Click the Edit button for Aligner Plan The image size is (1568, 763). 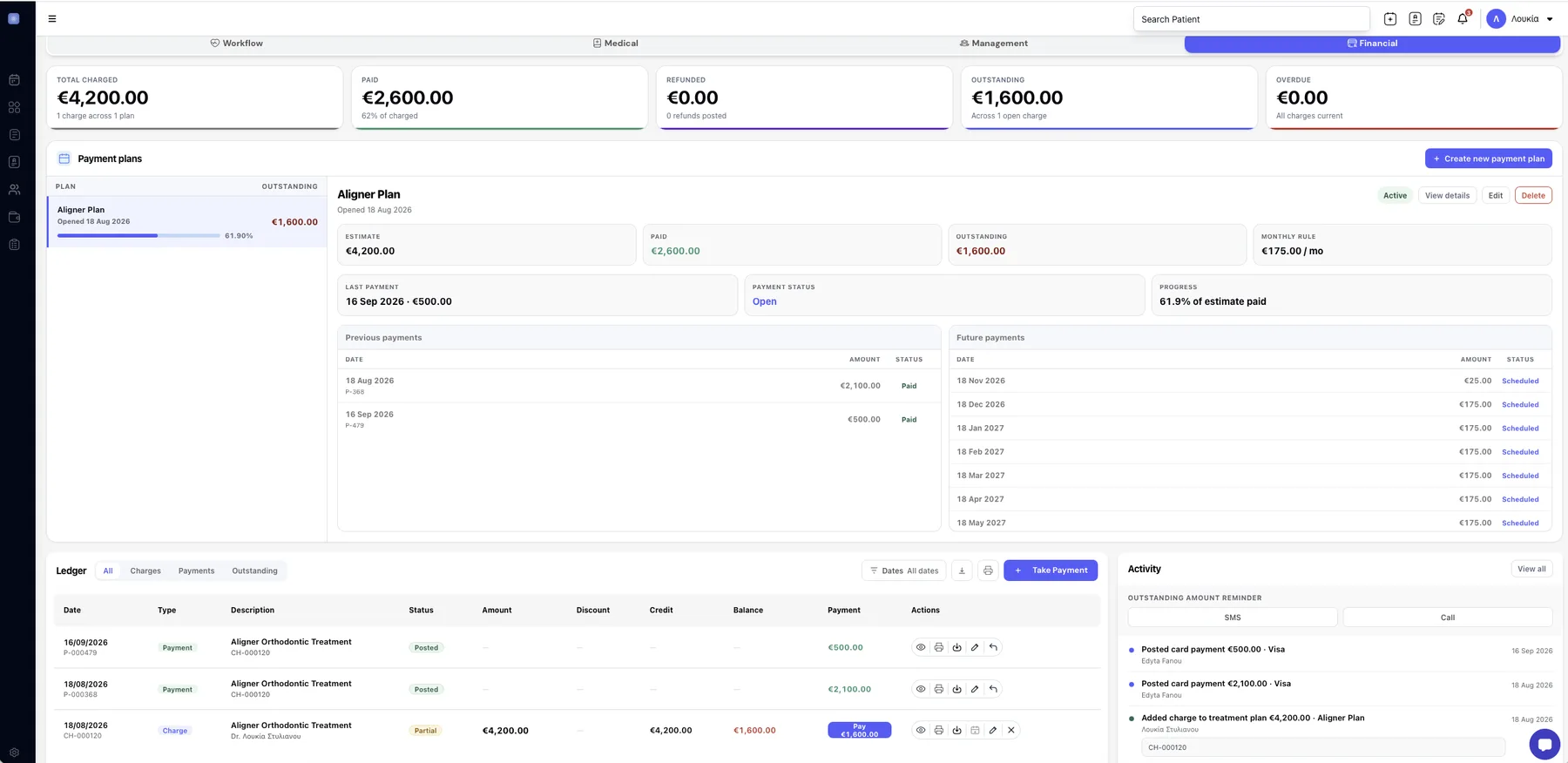click(1496, 195)
